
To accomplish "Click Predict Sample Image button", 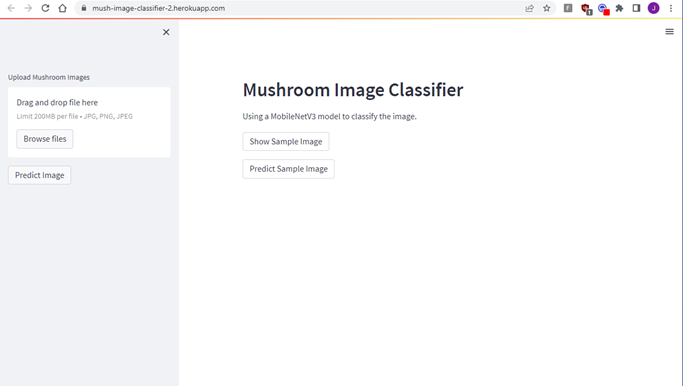I will [288, 169].
